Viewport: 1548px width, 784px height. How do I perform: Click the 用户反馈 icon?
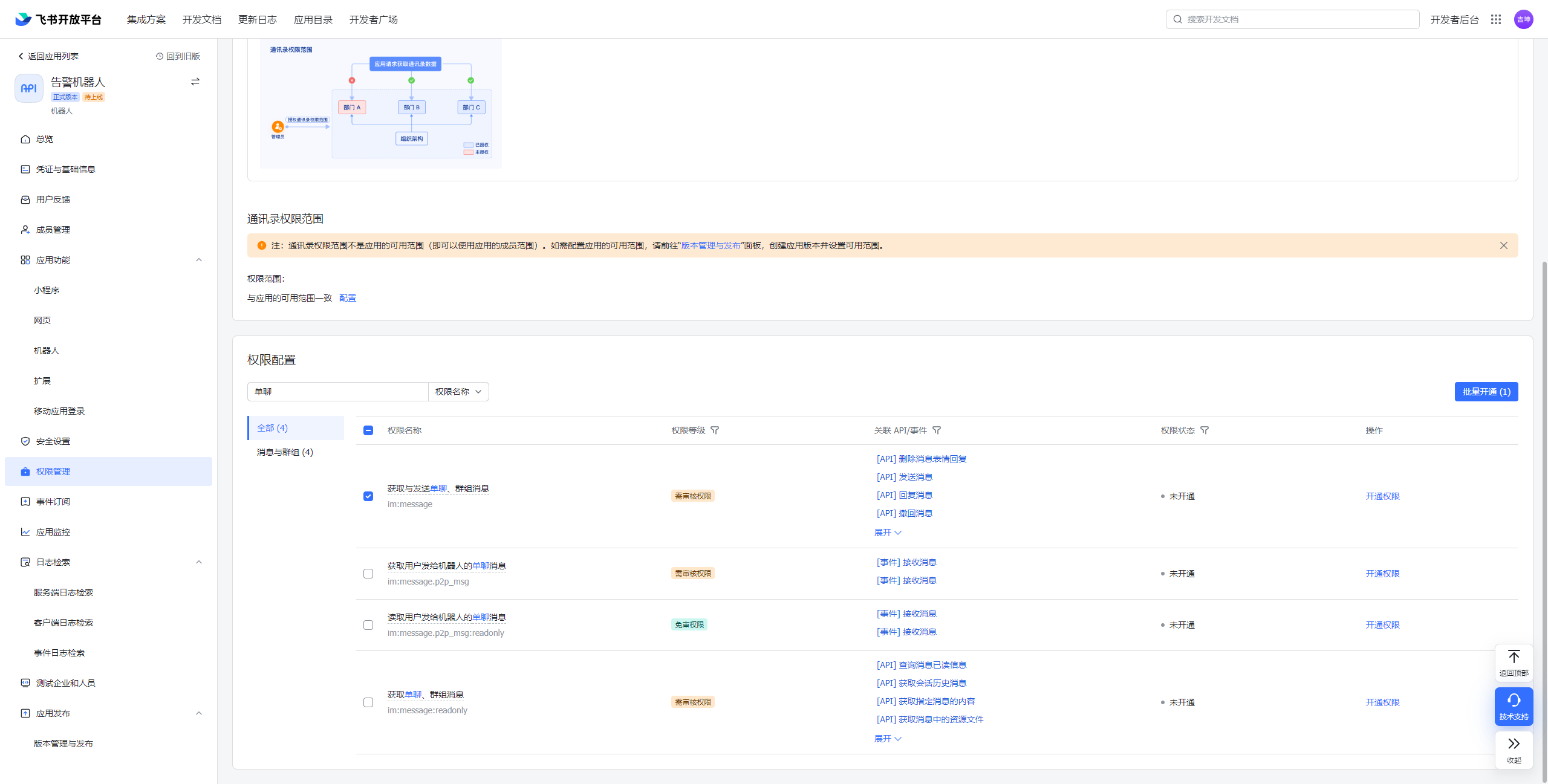pos(25,199)
